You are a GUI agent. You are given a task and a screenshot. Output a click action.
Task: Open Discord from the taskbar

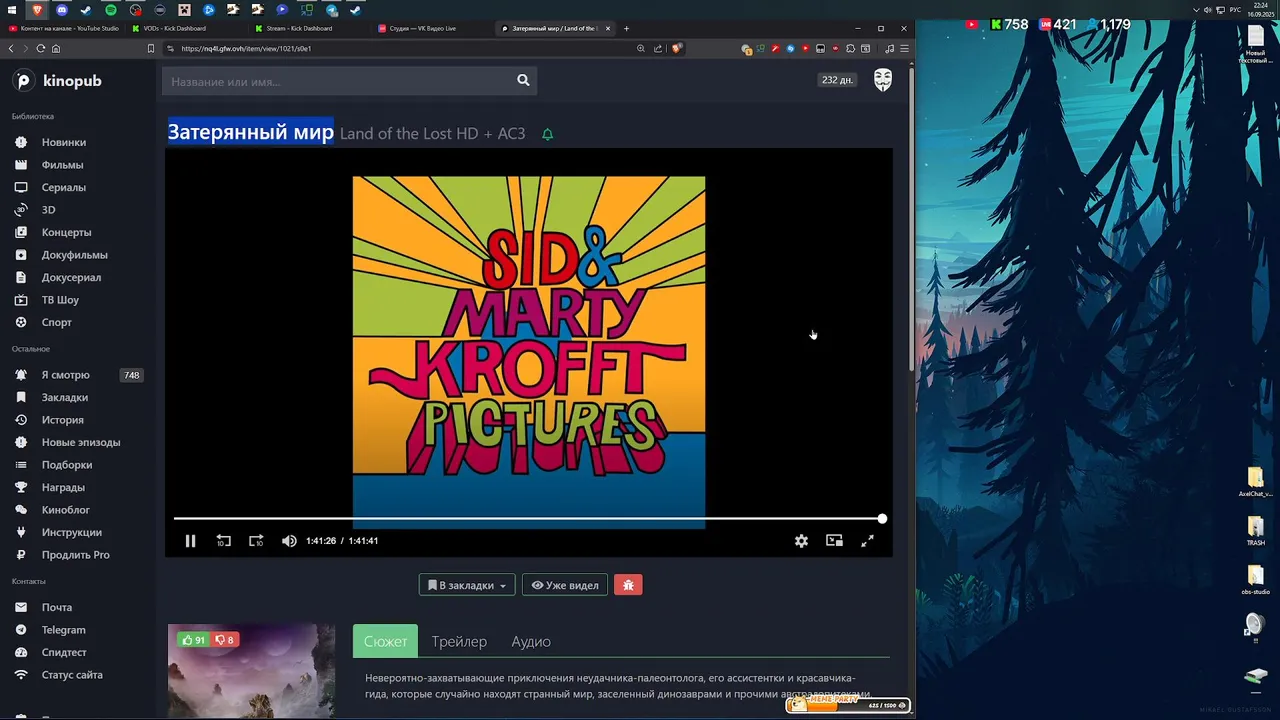pyautogui.click(x=62, y=10)
